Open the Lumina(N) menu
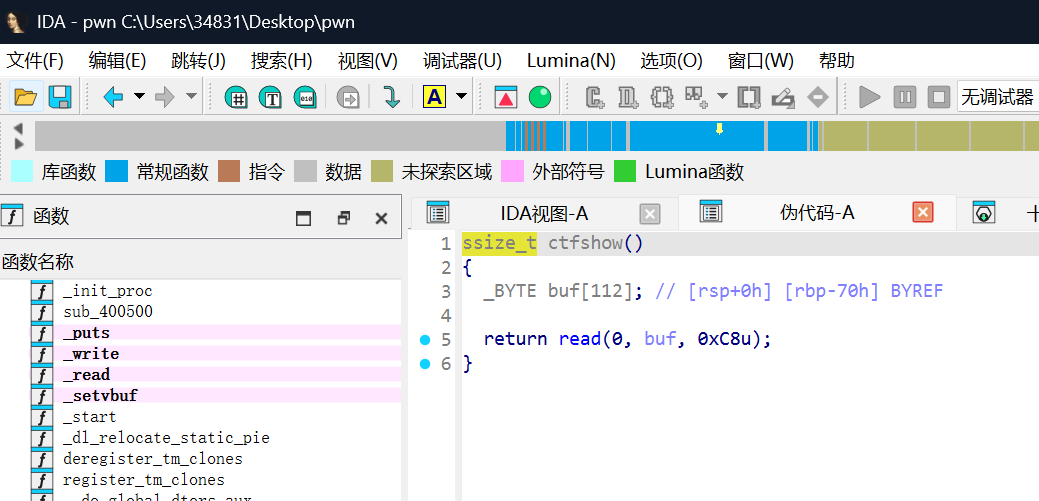The width and height of the screenshot is (1039, 501). click(x=571, y=61)
